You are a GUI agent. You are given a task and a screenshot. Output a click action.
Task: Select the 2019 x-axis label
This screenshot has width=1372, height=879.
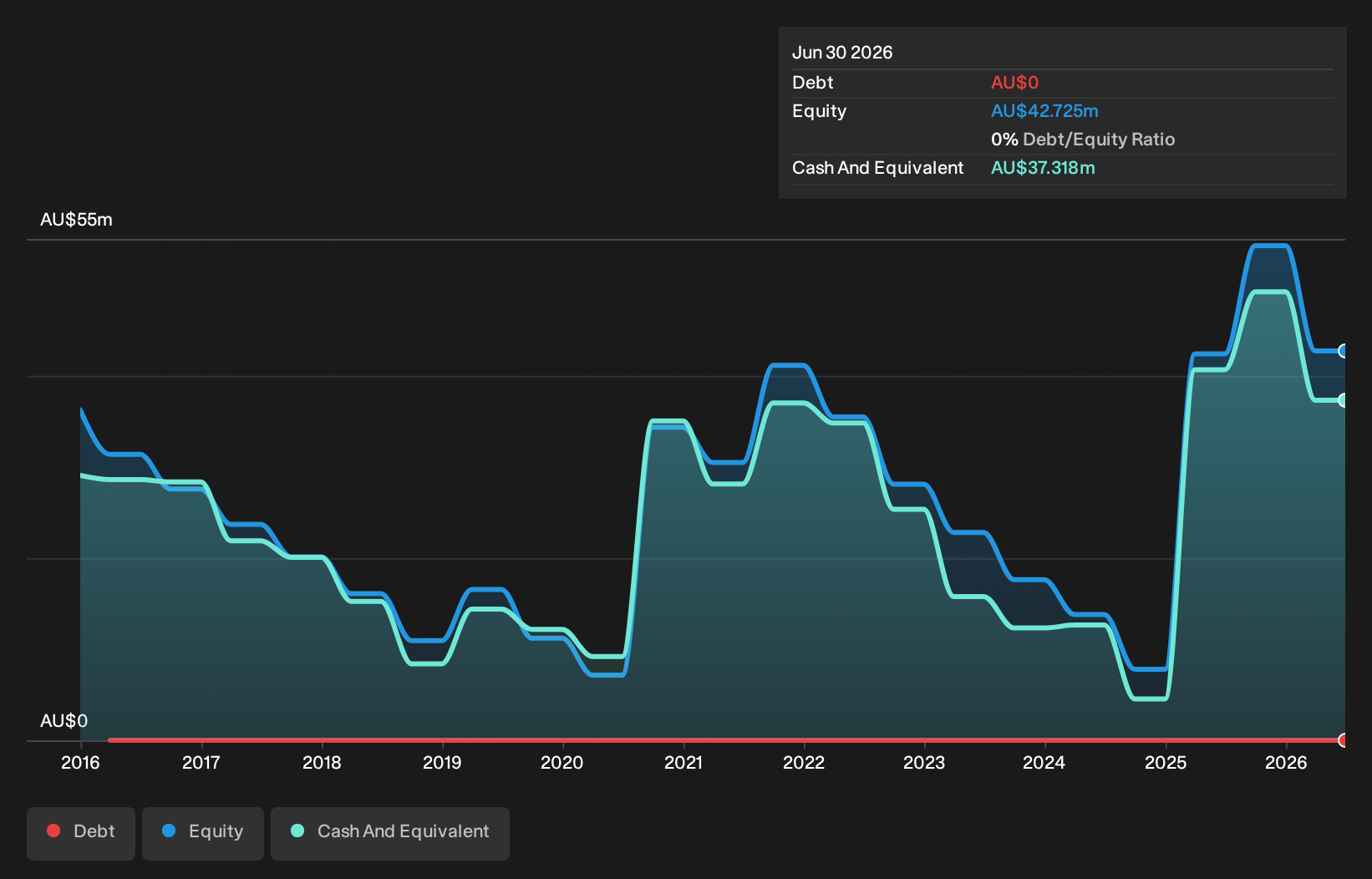pyautogui.click(x=442, y=762)
